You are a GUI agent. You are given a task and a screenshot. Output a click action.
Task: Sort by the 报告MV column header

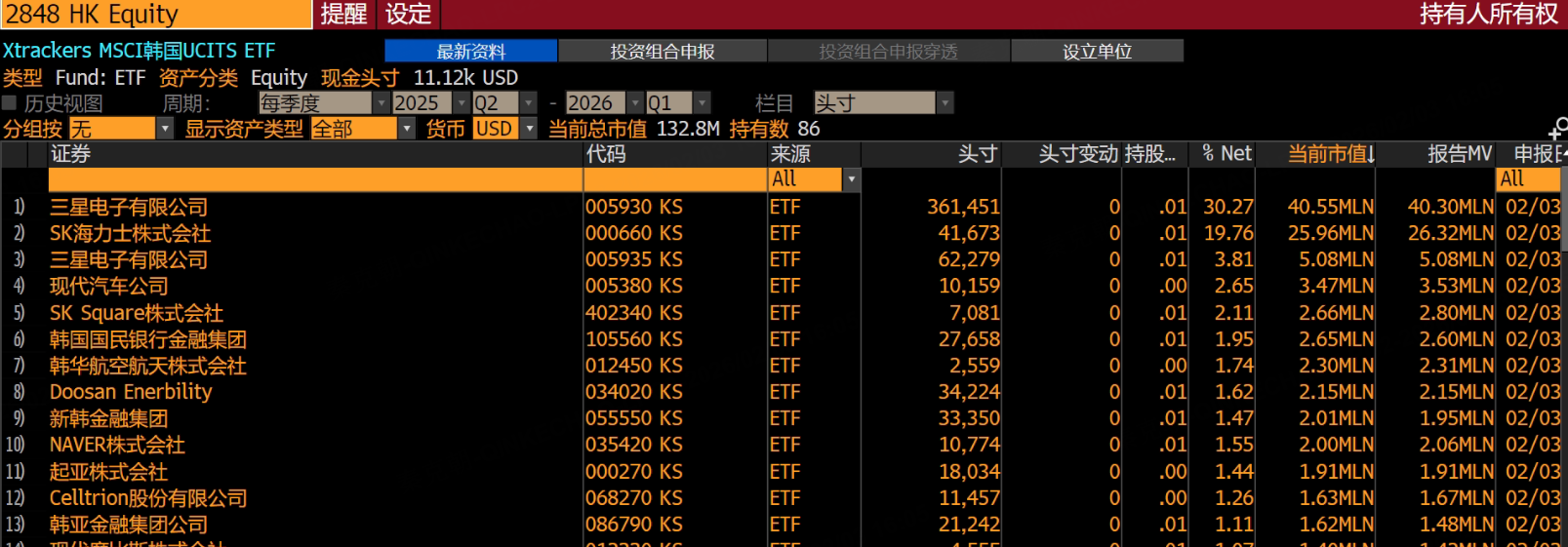click(x=1460, y=154)
